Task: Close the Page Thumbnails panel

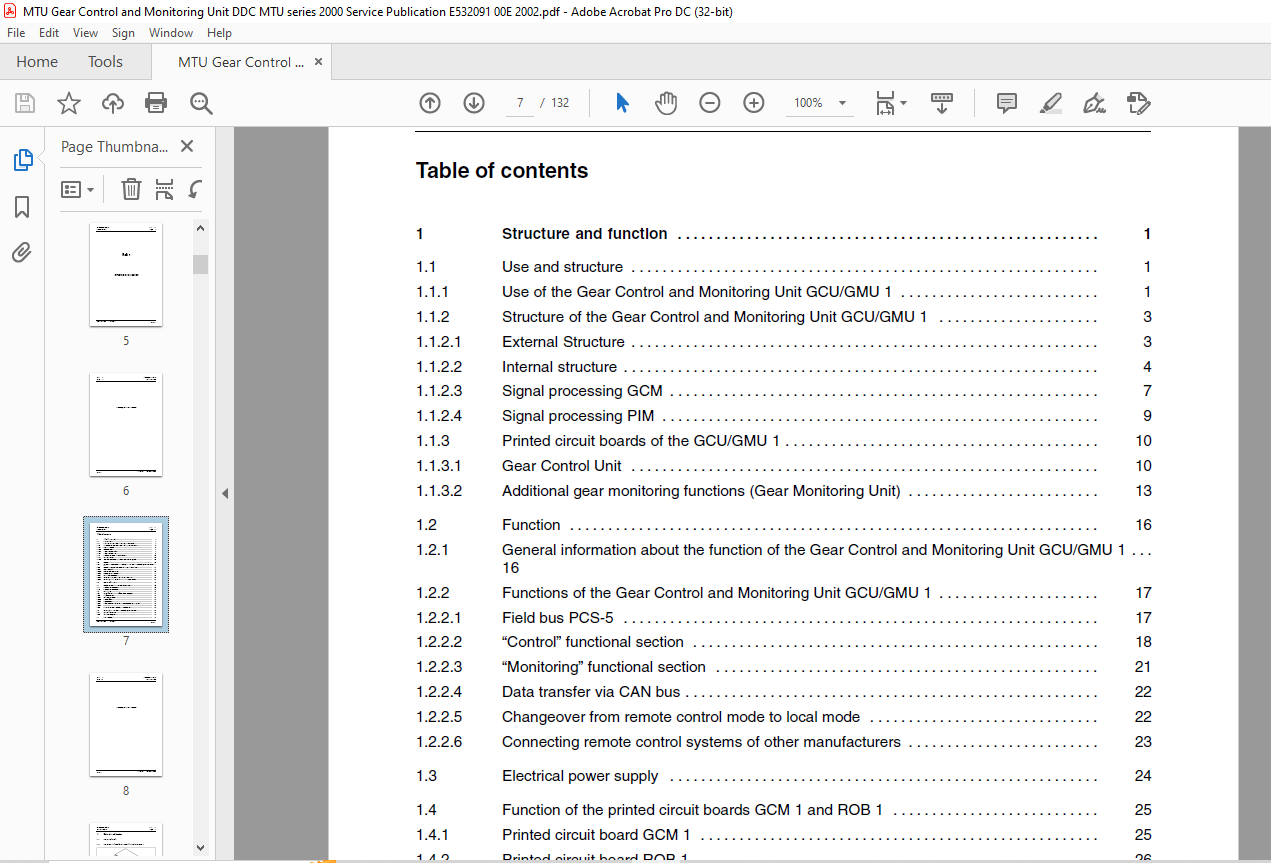Action: tap(186, 146)
